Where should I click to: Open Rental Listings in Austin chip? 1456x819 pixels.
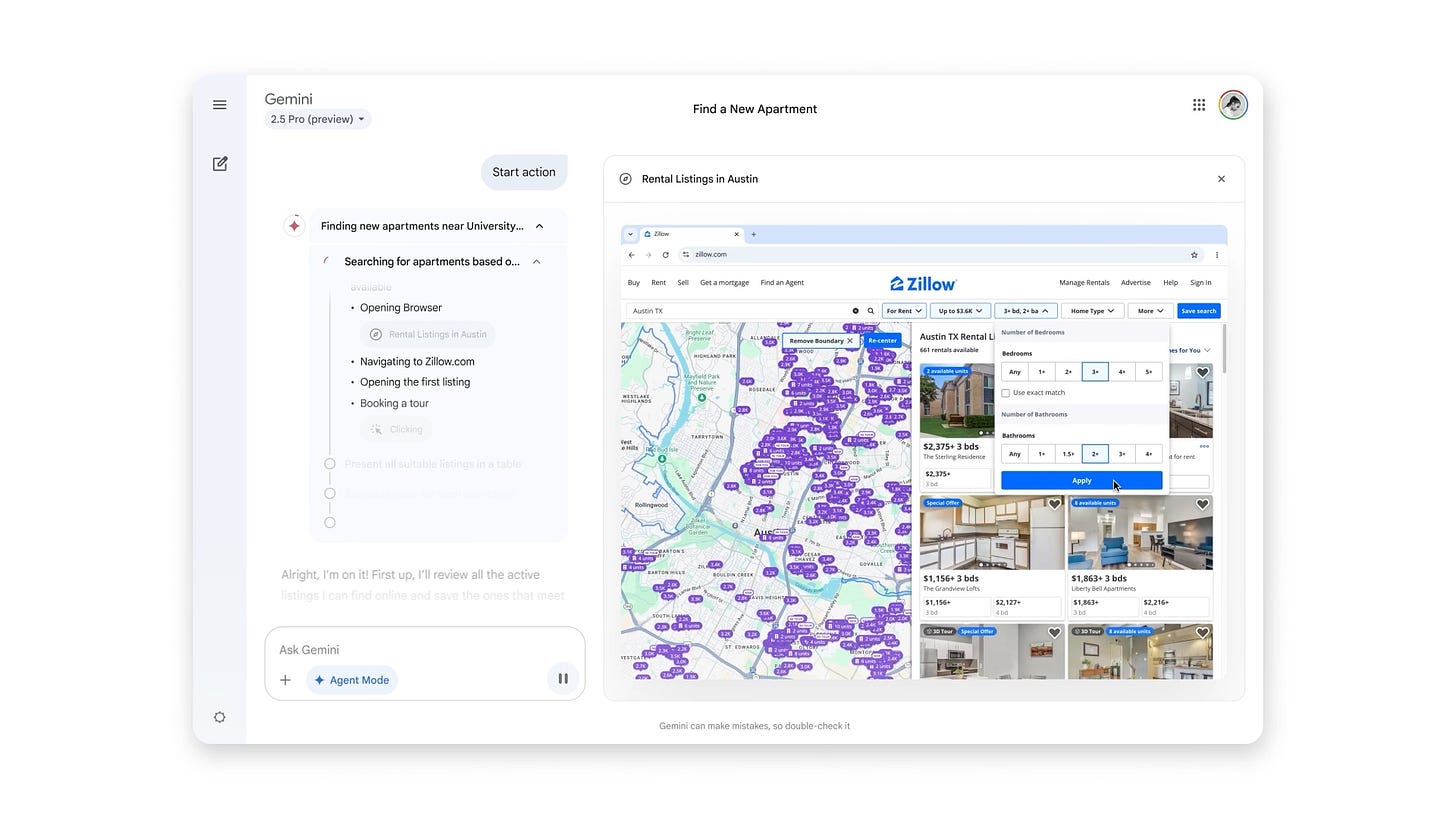click(x=428, y=334)
